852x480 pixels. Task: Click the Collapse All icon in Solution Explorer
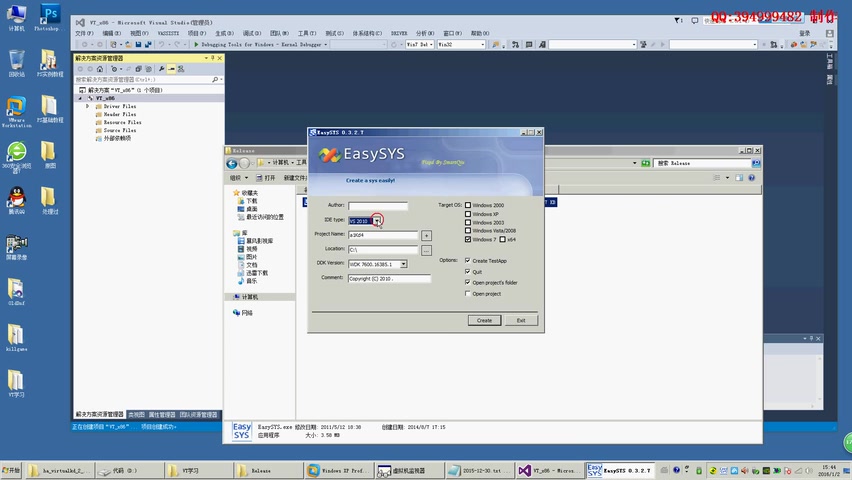[138, 69]
